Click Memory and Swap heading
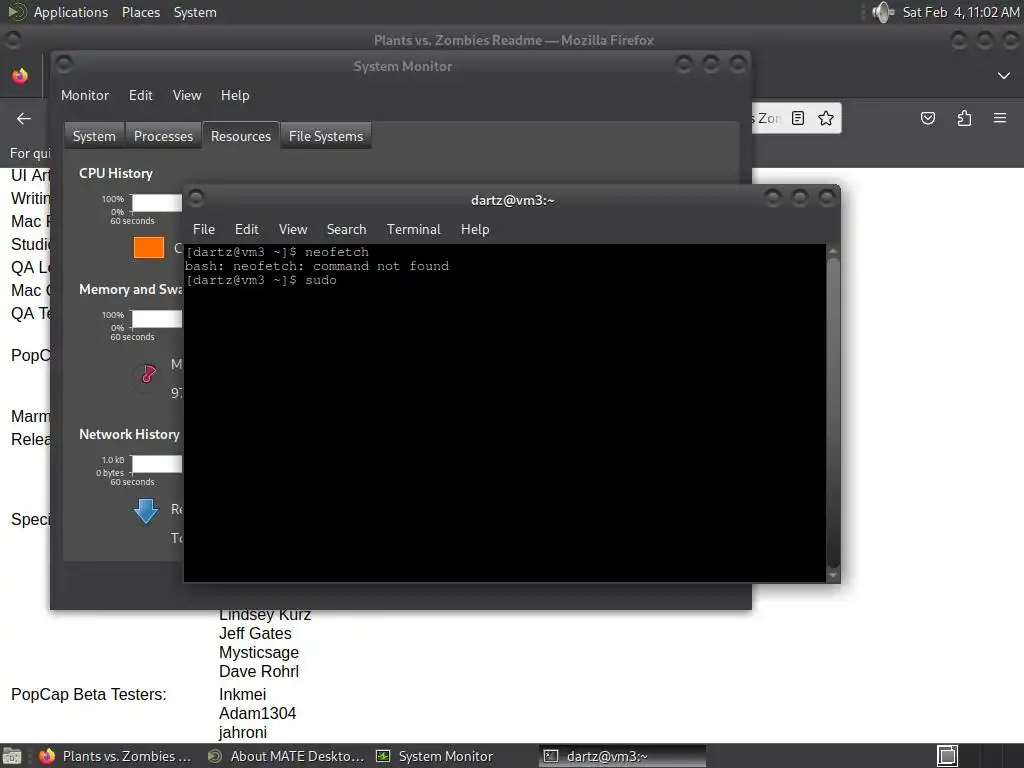The image size is (1024, 768). (131, 289)
